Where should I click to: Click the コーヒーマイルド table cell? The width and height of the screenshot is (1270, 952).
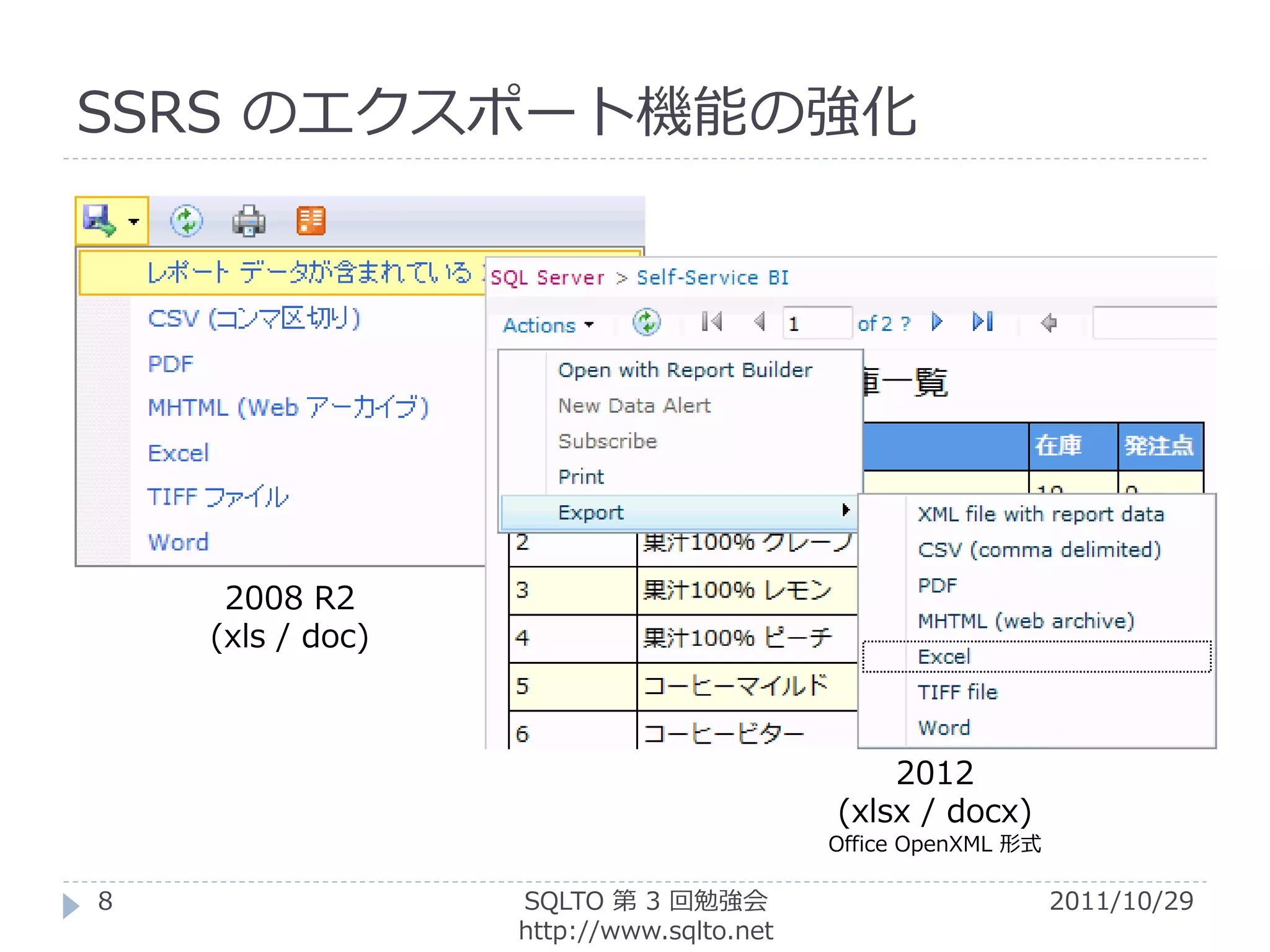pyautogui.click(x=747, y=687)
